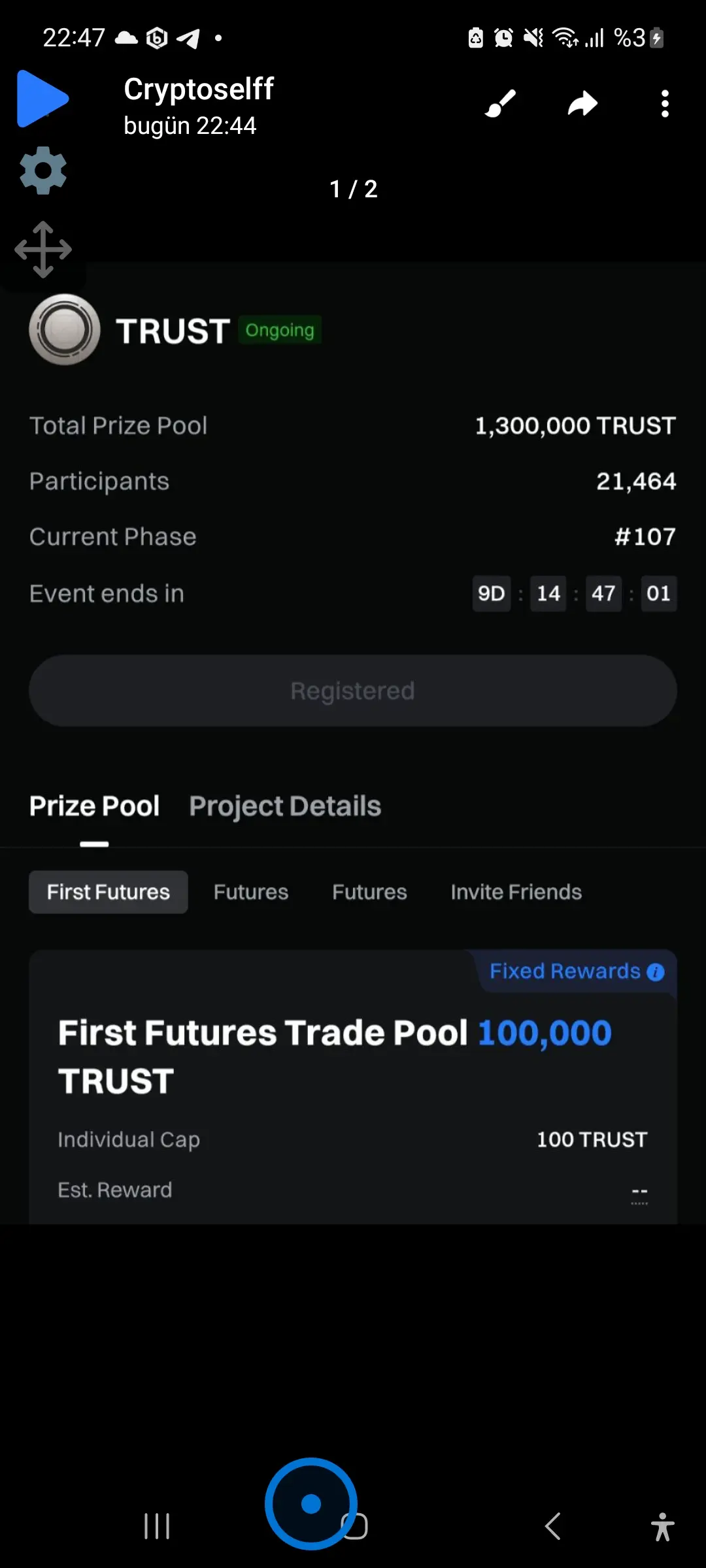706x1568 pixels.
Task: Tap the Fixed Rewards info icon
Action: point(656,972)
